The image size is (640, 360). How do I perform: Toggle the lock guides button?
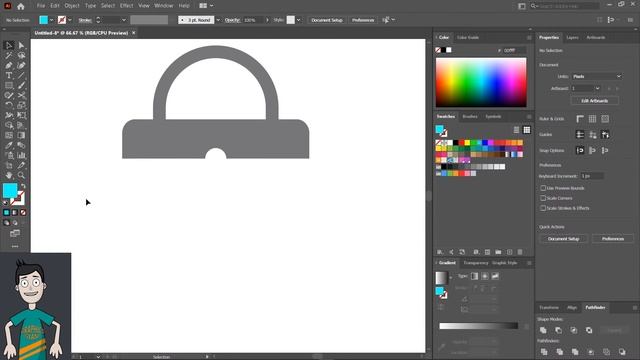(592, 134)
